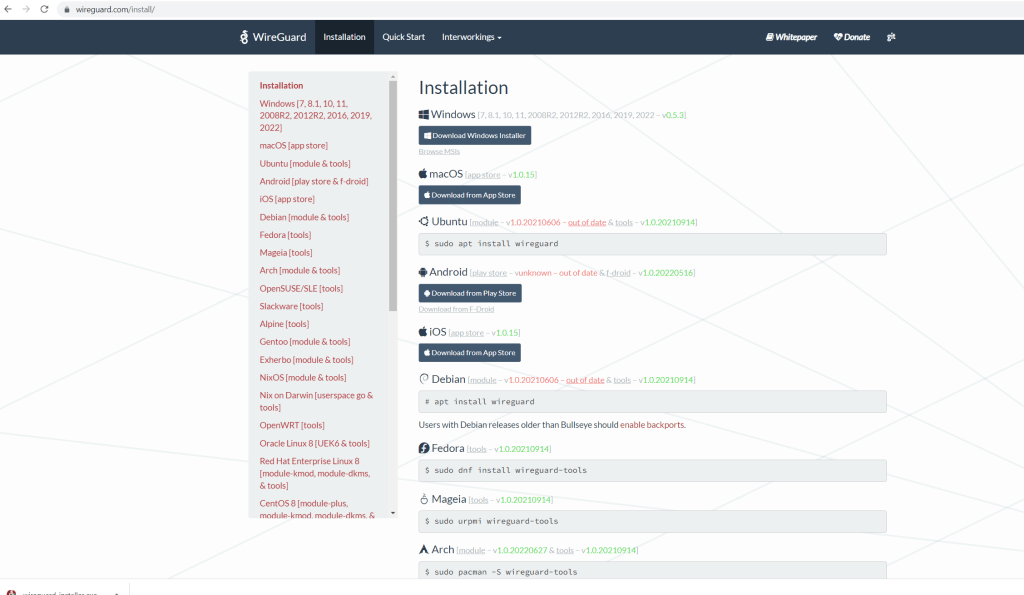Select Installation in the sidebar

pyautogui.click(x=281, y=86)
